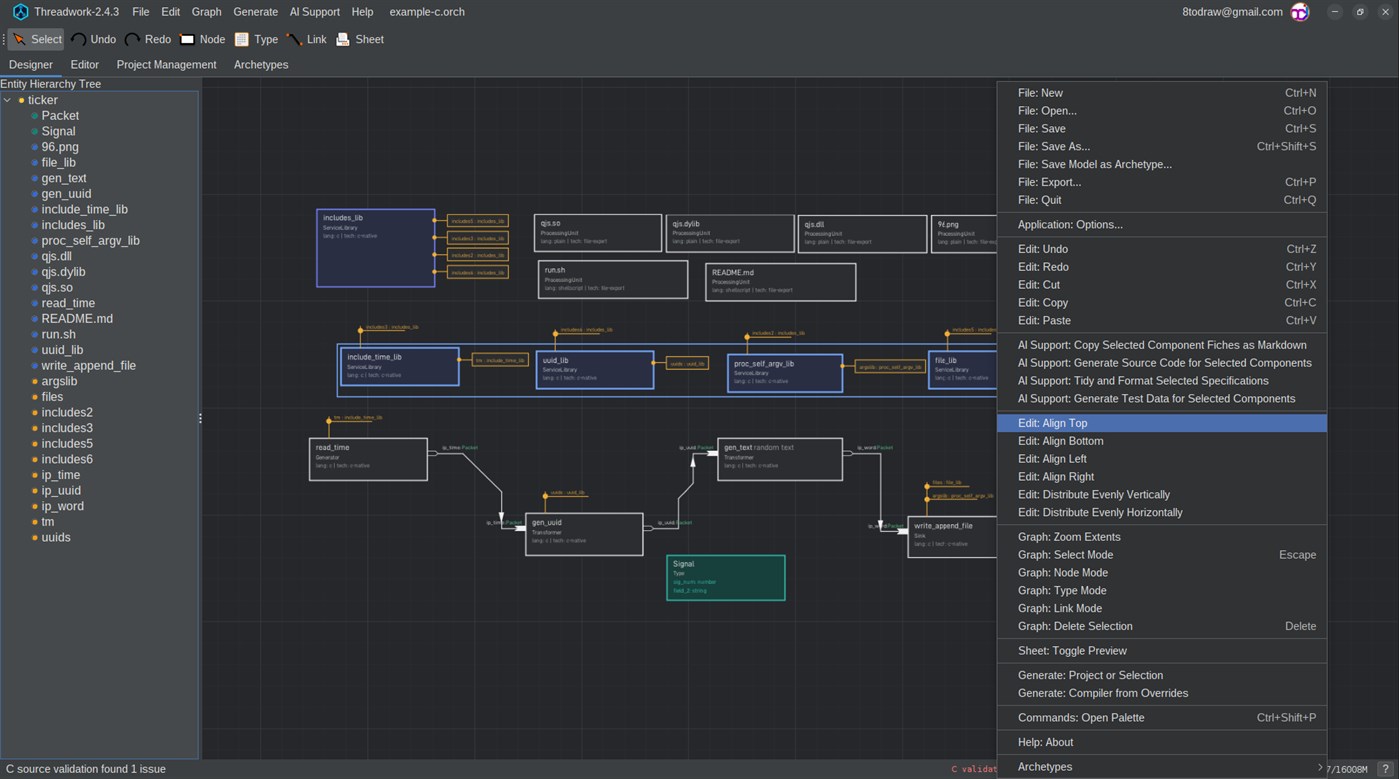Open the Generate menu
The height and width of the screenshot is (779, 1399).
point(255,12)
